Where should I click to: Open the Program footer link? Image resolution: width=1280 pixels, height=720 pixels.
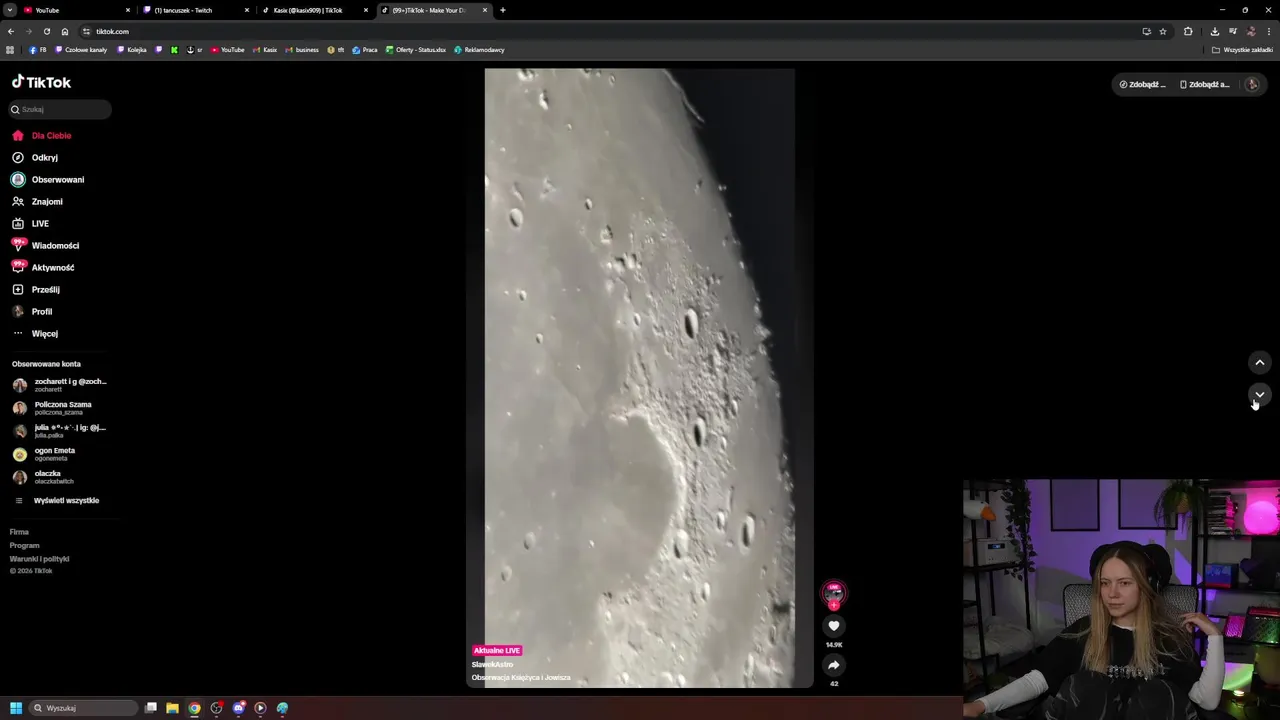[24, 545]
